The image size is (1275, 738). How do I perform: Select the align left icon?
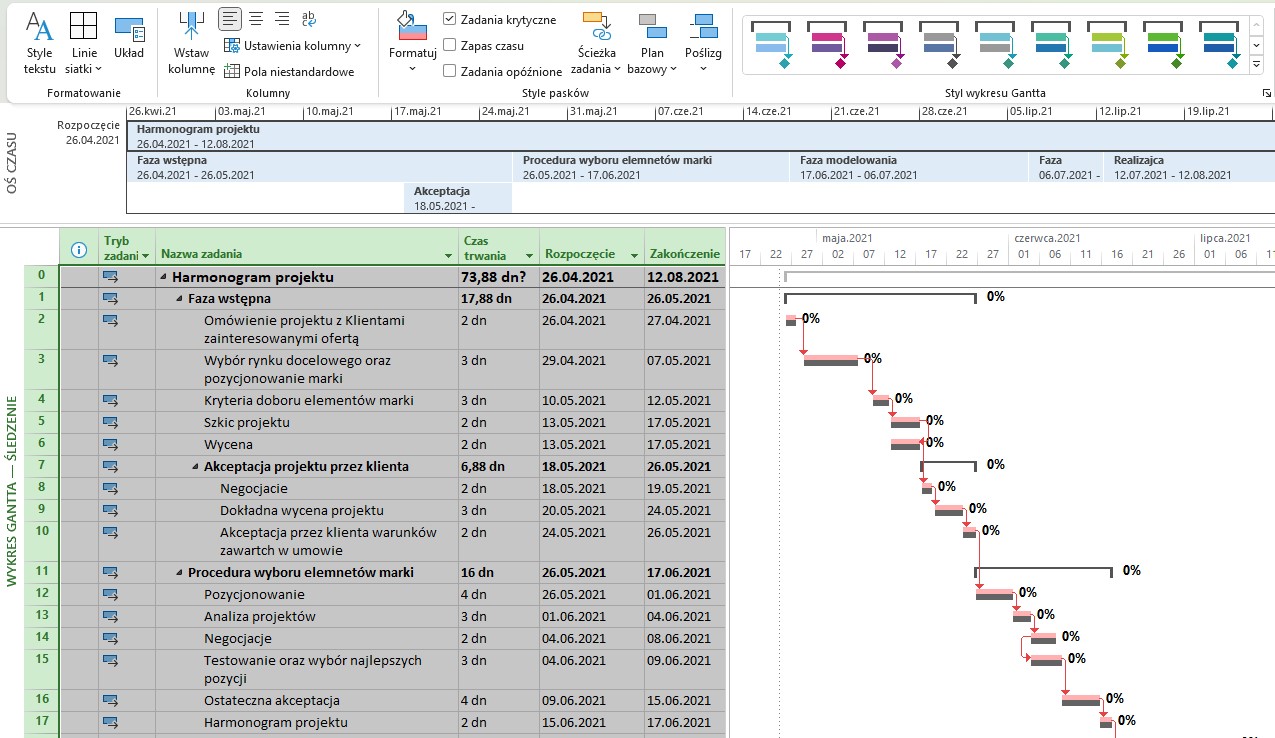(x=230, y=19)
